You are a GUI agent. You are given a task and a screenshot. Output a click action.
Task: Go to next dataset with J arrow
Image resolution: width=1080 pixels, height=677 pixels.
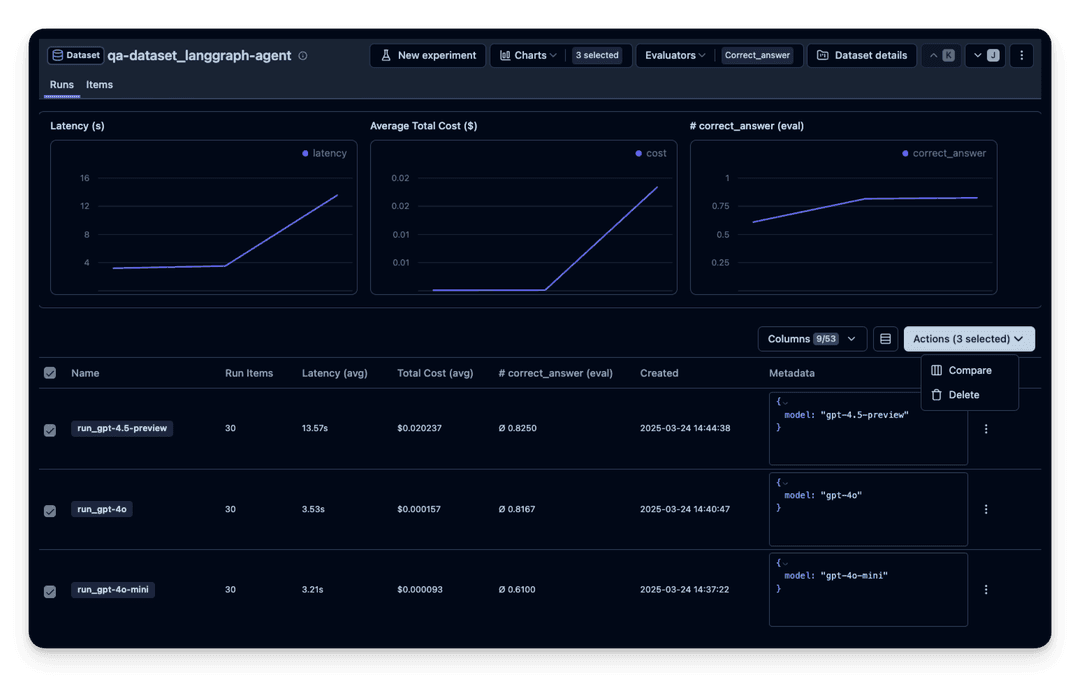point(985,55)
